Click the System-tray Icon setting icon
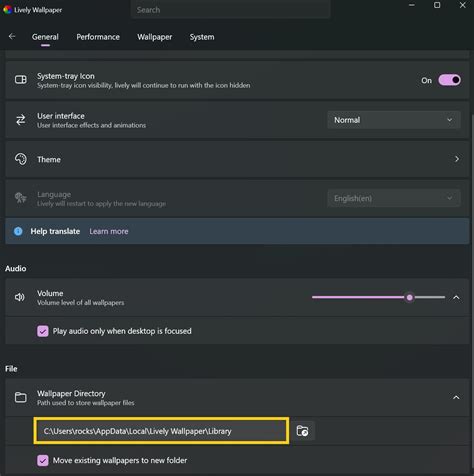 click(x=21, y=80)
